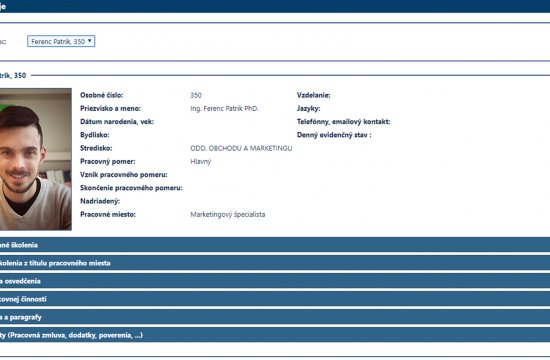
Task: Click the 'Osobné číslo:' label
Action: click(101, 95)
